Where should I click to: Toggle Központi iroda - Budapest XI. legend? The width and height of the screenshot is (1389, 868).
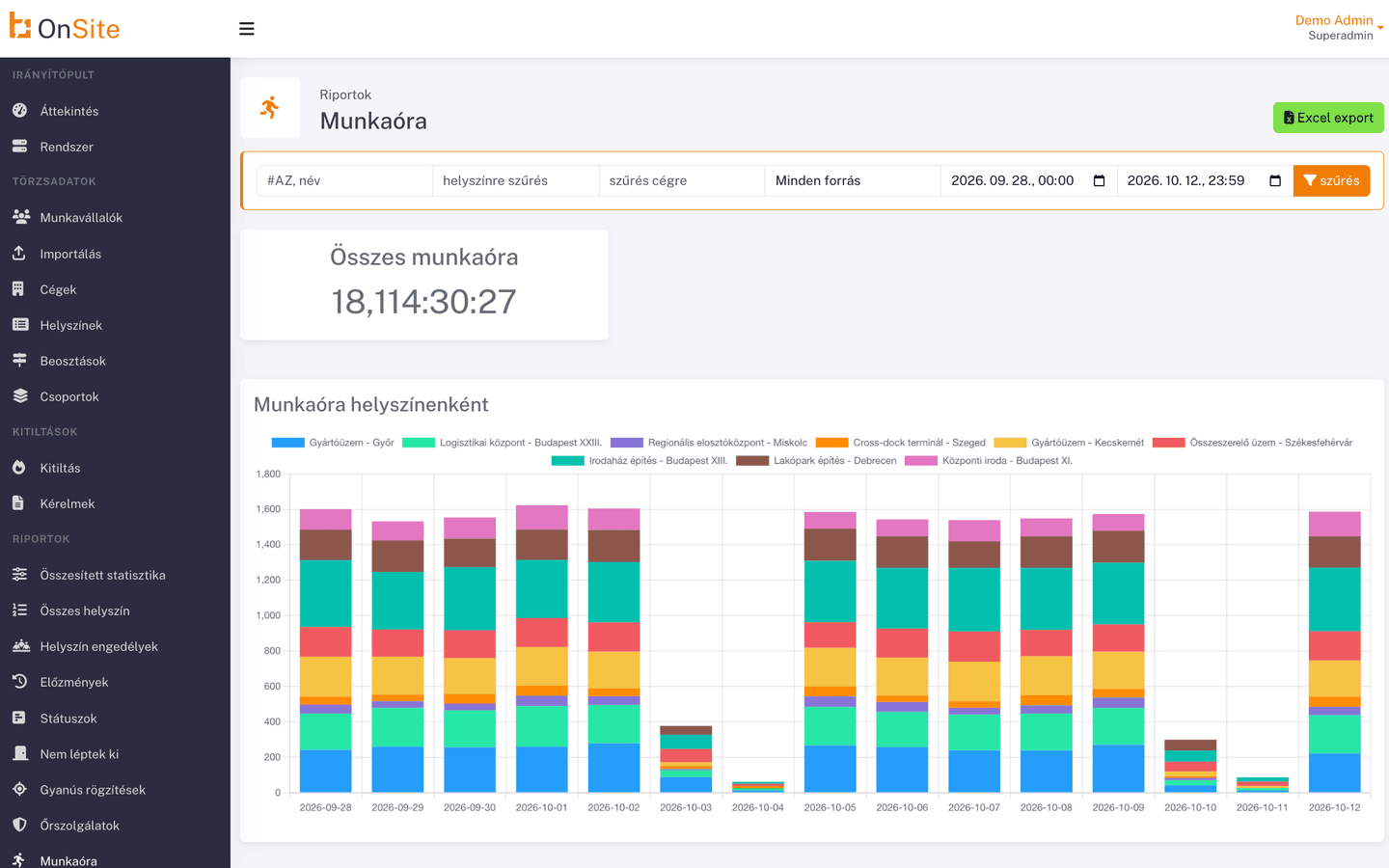(988, 461)
